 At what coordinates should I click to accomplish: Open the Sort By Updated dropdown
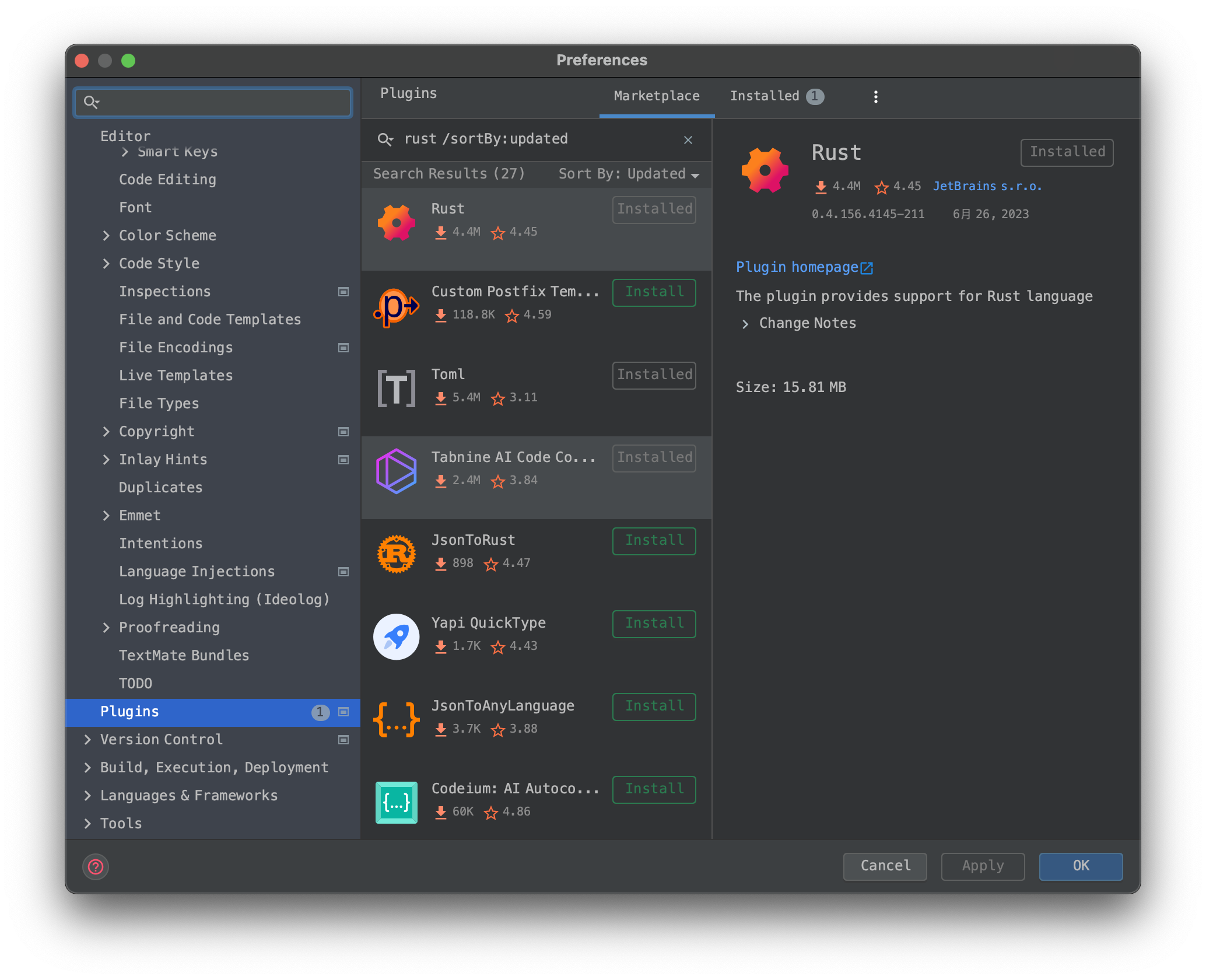[629, 174]
